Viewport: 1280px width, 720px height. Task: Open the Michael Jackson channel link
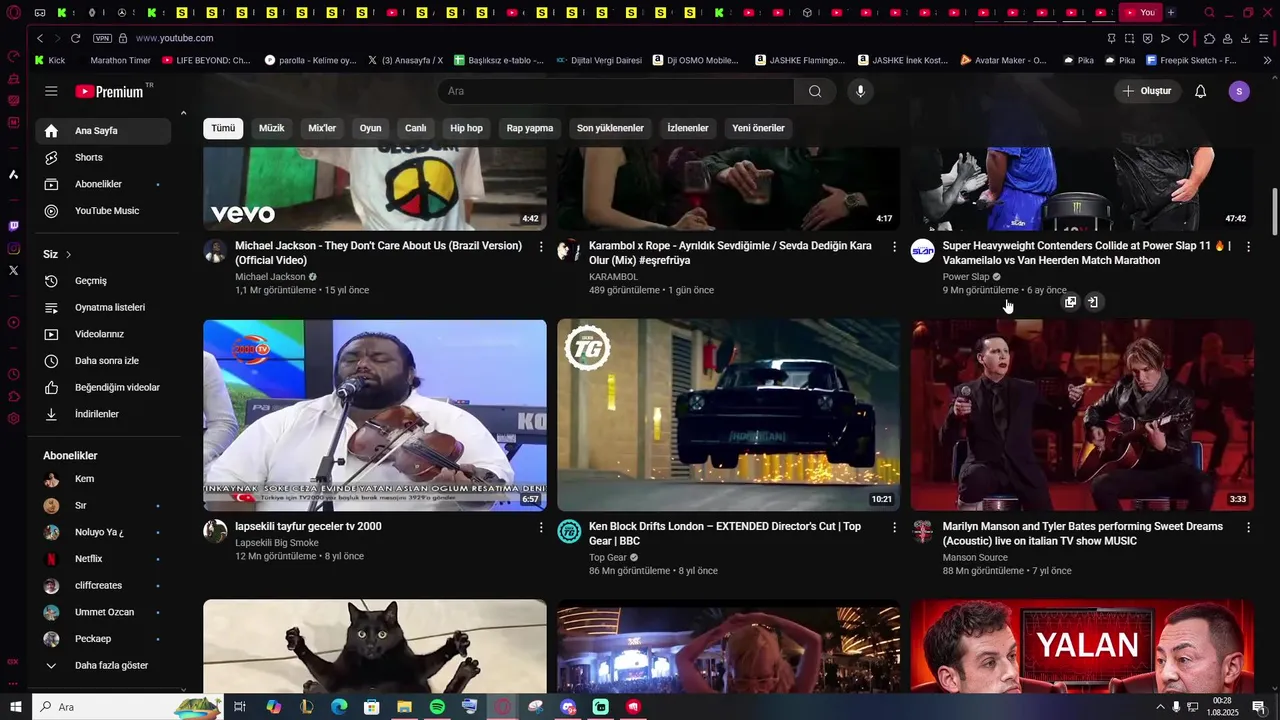point(270,277)
